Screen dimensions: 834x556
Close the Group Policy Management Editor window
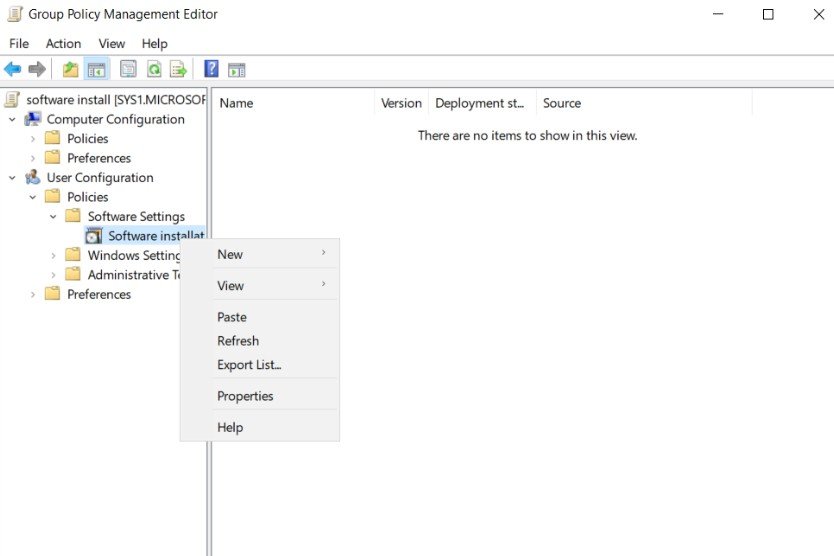[819, 14]
